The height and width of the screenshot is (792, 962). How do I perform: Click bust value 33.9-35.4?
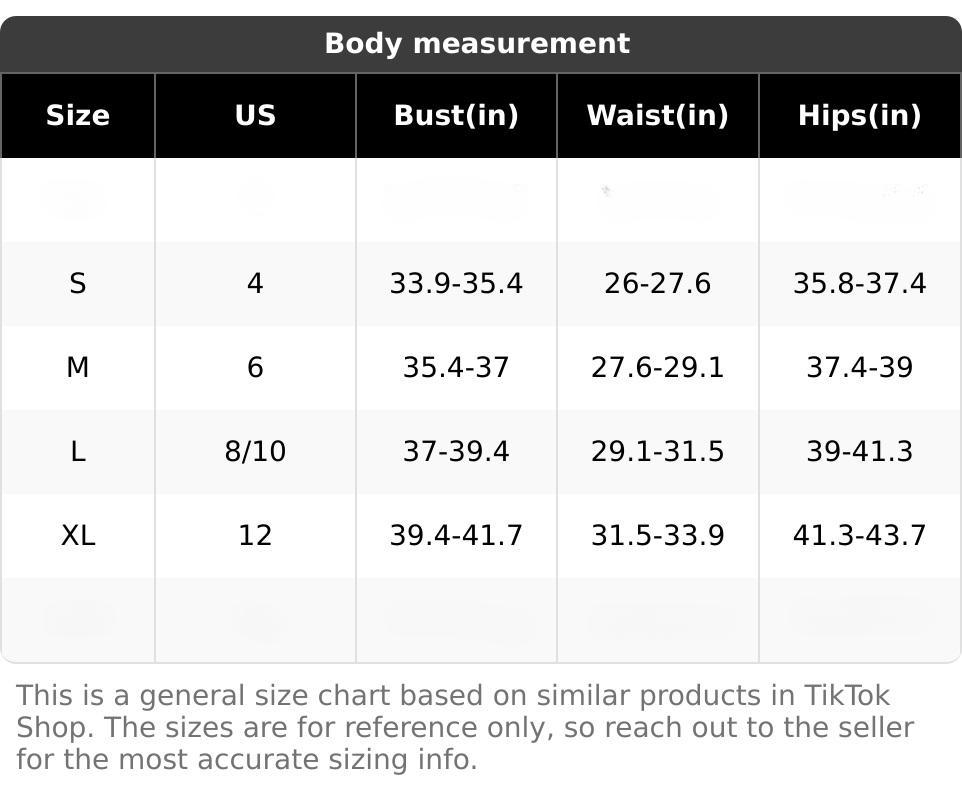pos(456,284)
